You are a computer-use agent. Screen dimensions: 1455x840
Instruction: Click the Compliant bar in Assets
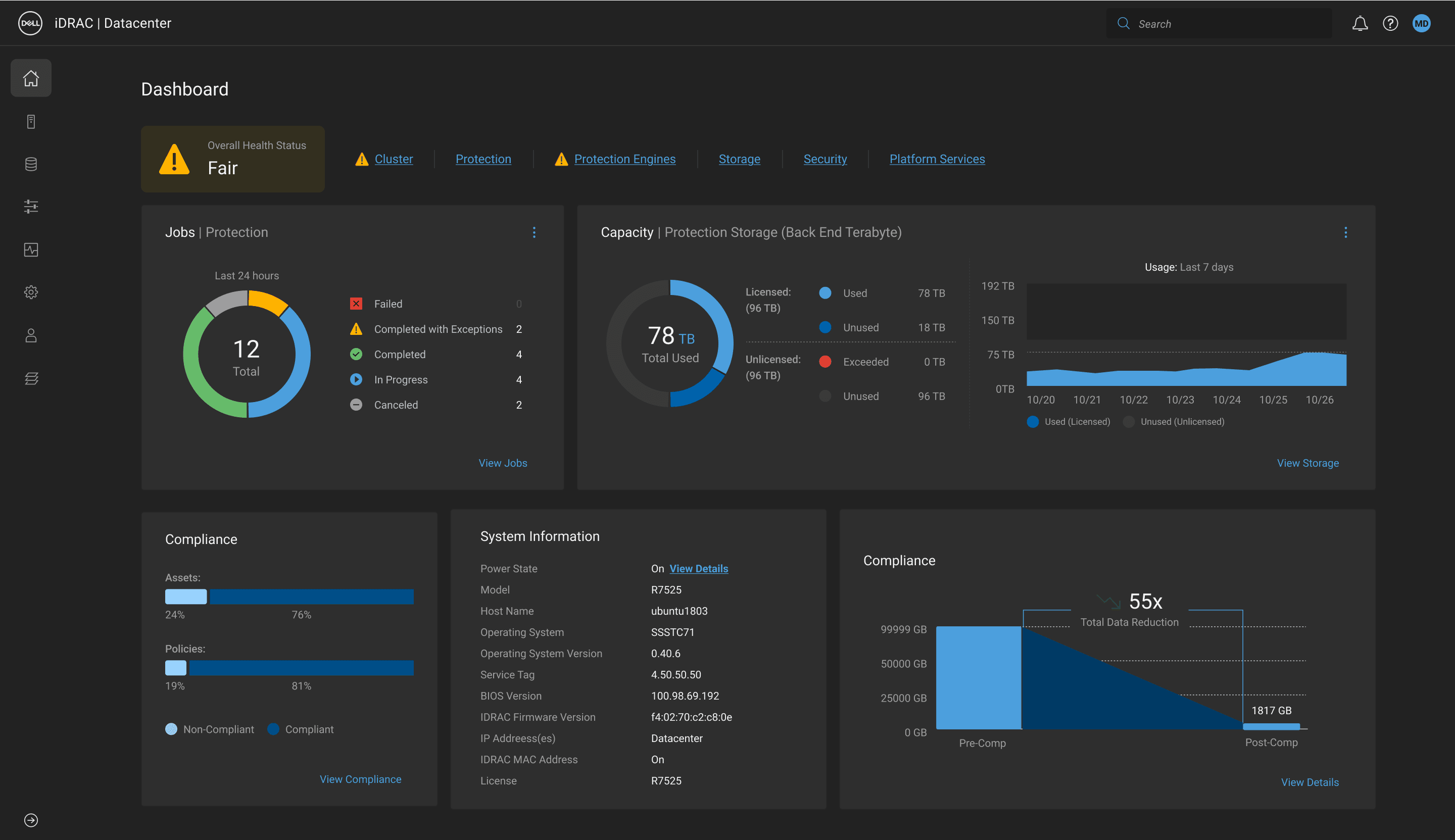tap(312, 597)
